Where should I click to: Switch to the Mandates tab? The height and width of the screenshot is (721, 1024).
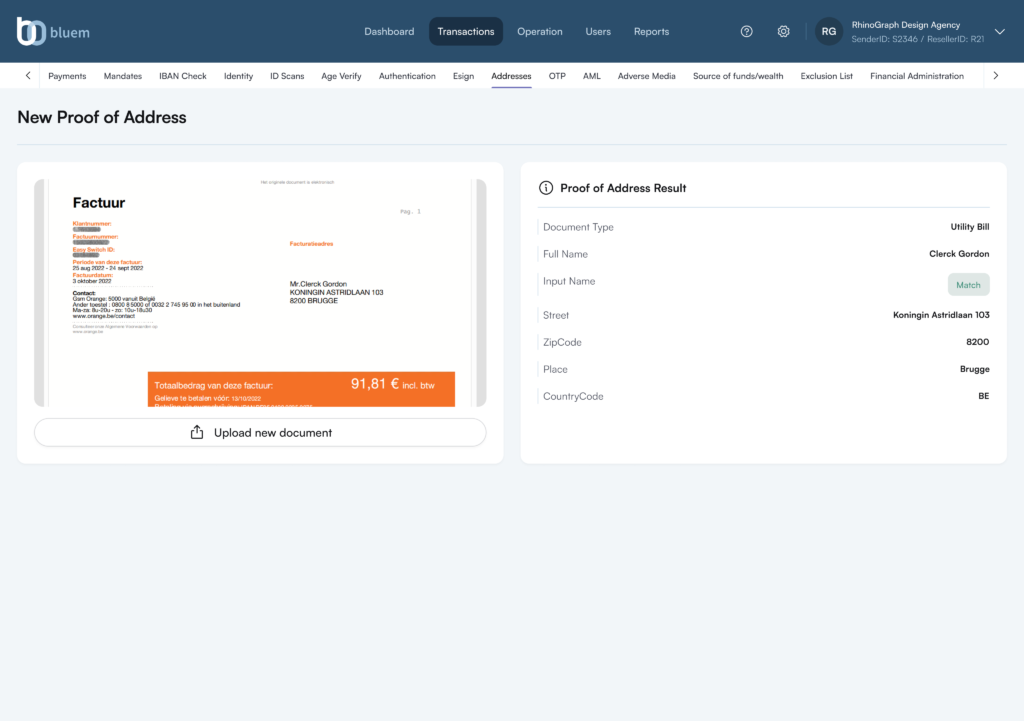click(123, 76)
